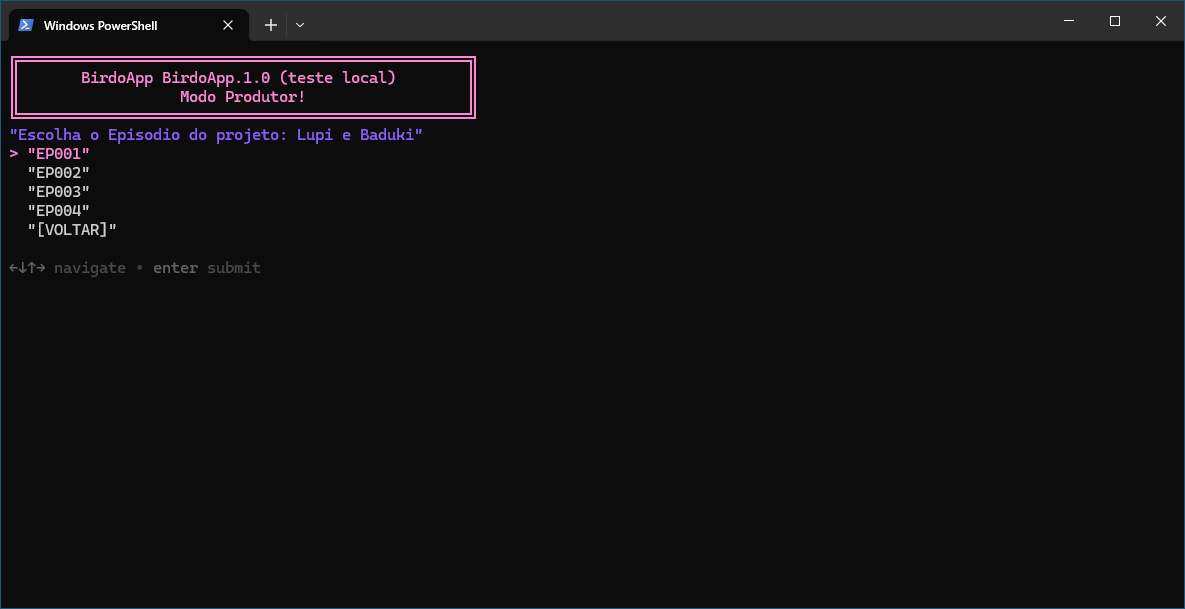
Task: Click the "Modo Produtor!" banner text
Action: click(x=243, y=97)
